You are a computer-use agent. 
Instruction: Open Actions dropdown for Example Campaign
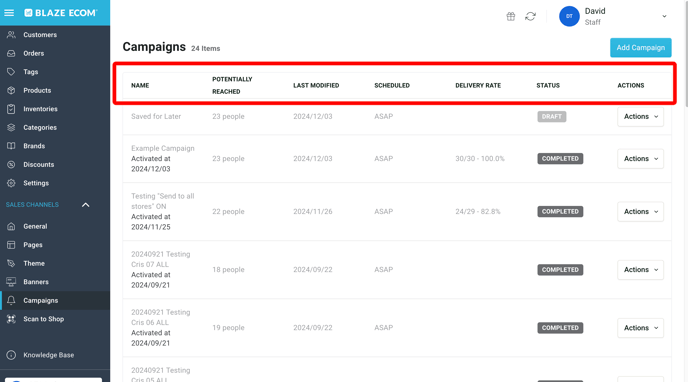point(640,159)
